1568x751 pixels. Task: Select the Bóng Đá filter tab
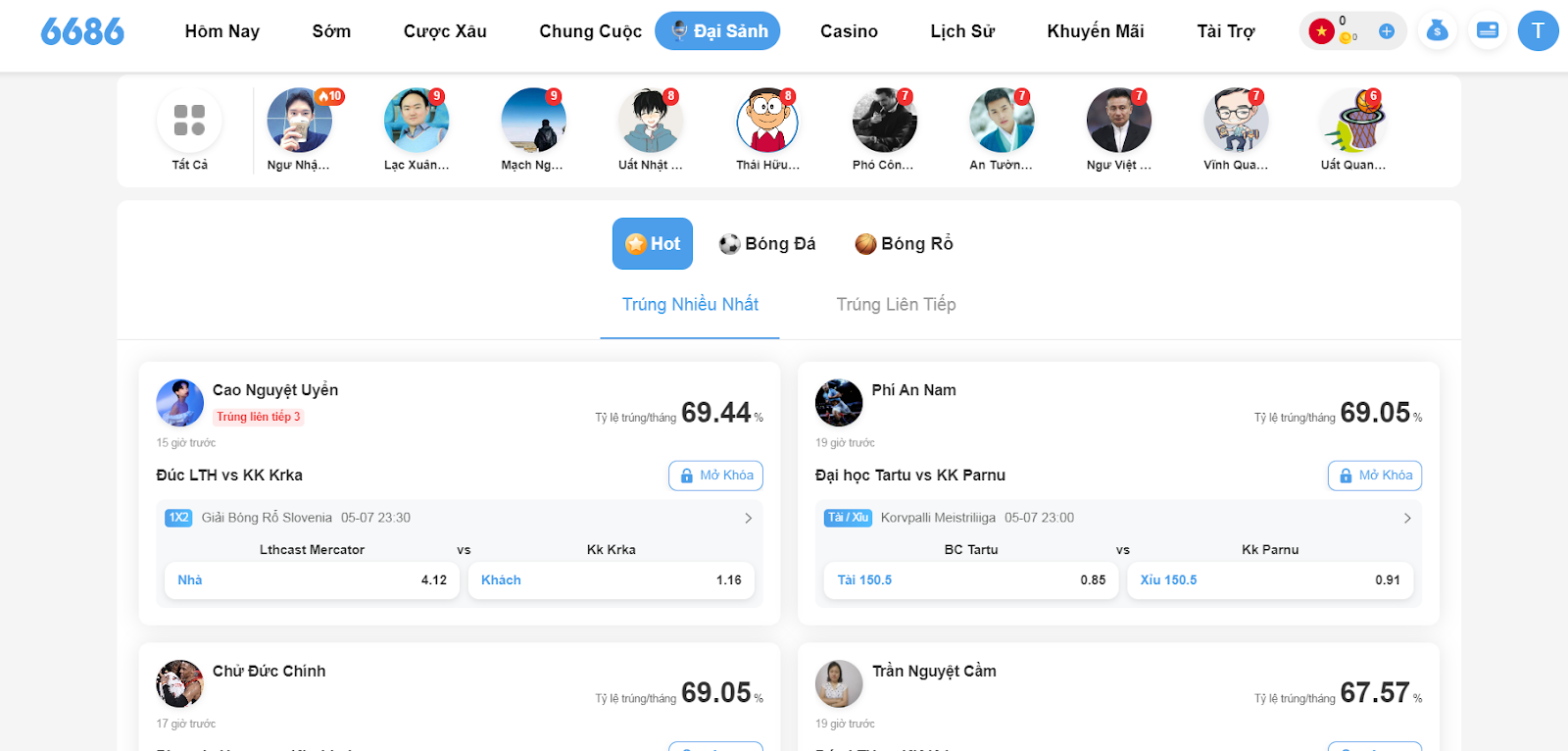click(767, 244)
